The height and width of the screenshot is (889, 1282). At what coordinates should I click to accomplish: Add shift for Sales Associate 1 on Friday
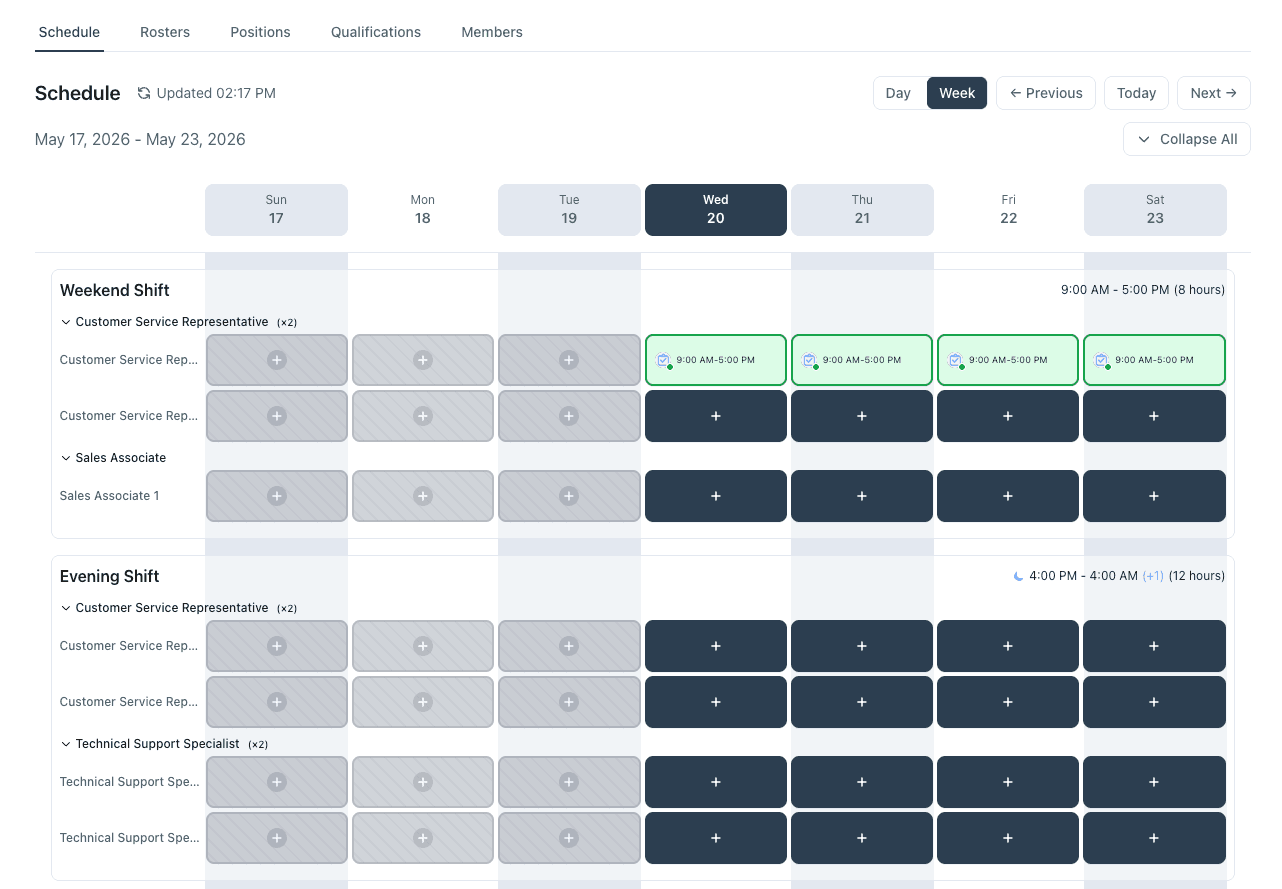click(1008, 496)
